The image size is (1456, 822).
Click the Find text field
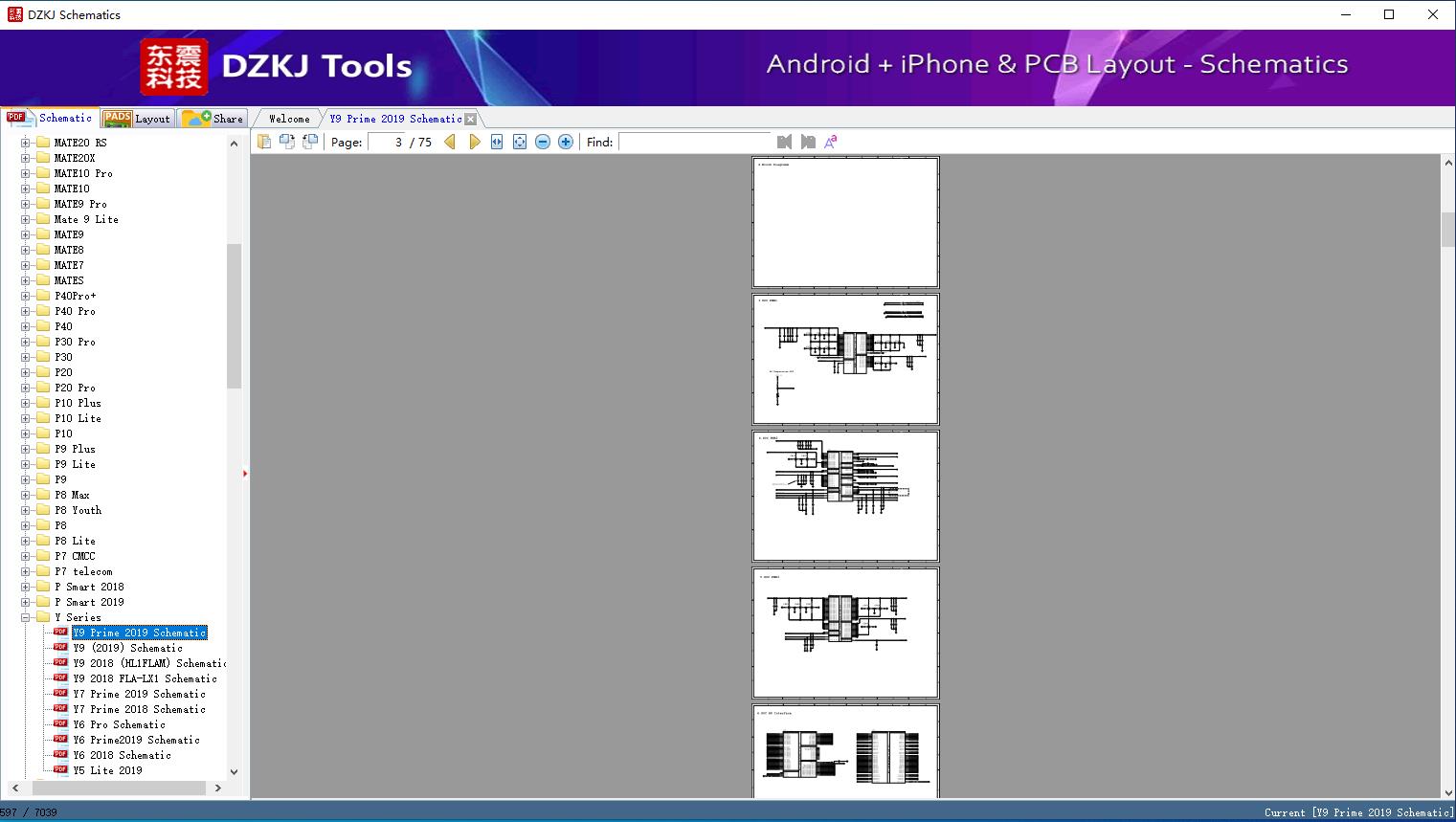[695, 142]
